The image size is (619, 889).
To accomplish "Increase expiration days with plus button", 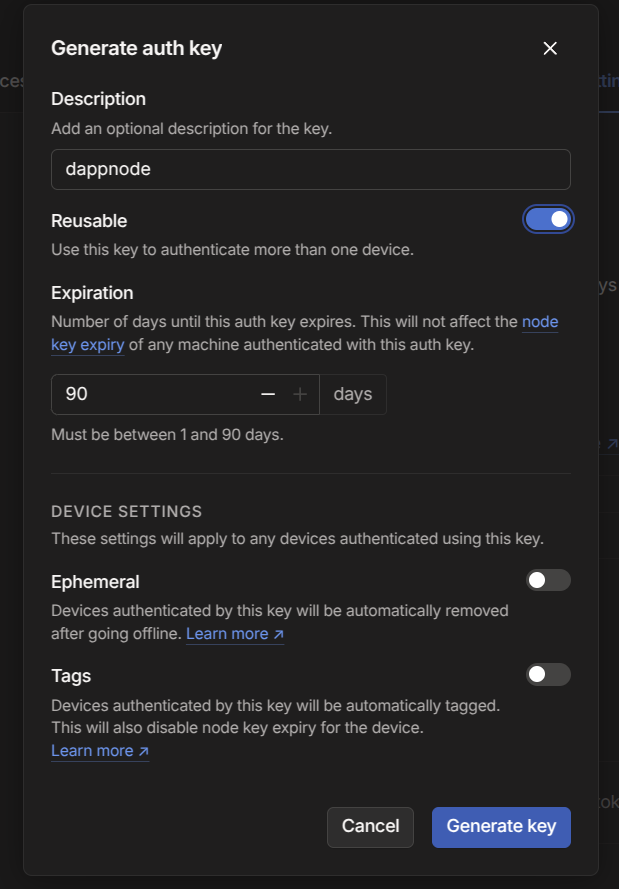I will click(300, 394).
